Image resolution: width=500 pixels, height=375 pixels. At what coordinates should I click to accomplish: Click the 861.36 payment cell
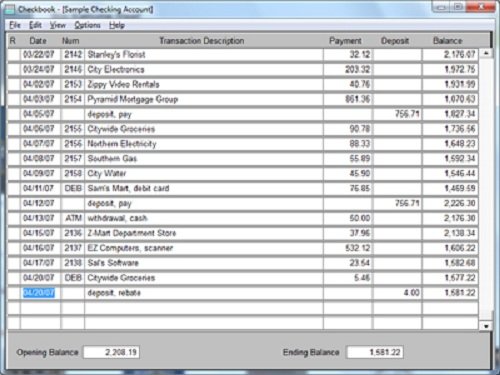[x=347, y=99]
